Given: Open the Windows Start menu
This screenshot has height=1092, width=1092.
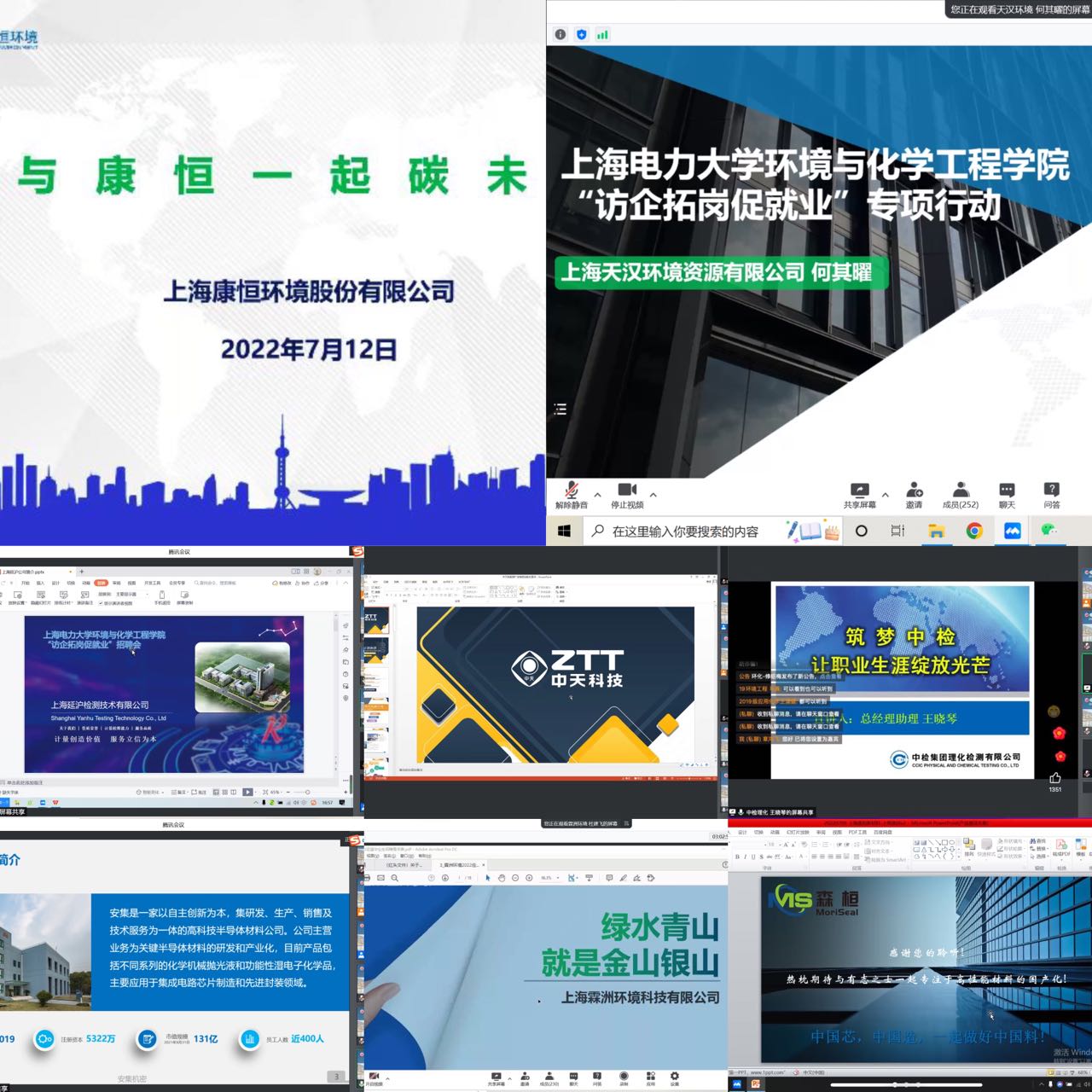Looking at the screenshot, I should click(x=564, y=531).
